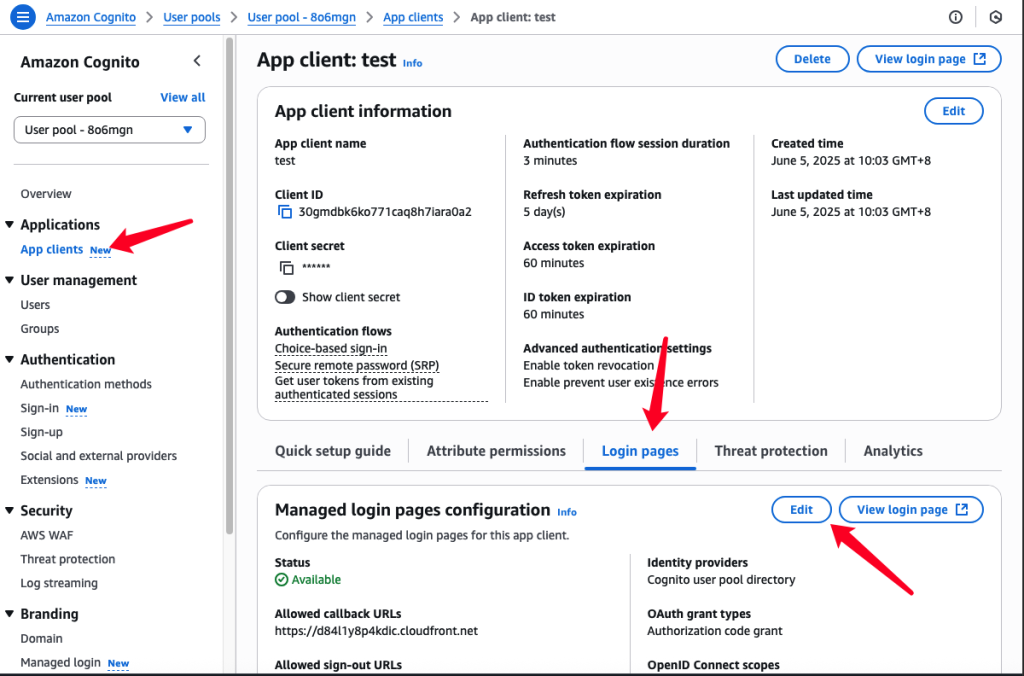Open User pool - 8o6mgn breadcrumb
The image size is (1024, 676).
[x=302, y=17]
